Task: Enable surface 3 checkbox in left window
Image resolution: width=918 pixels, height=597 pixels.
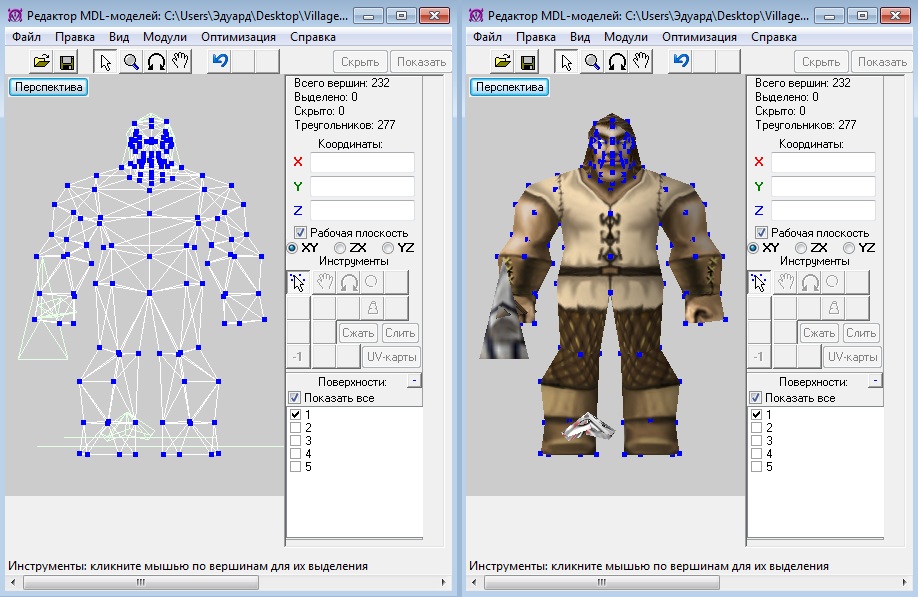Action: click(x=295, y=441)
